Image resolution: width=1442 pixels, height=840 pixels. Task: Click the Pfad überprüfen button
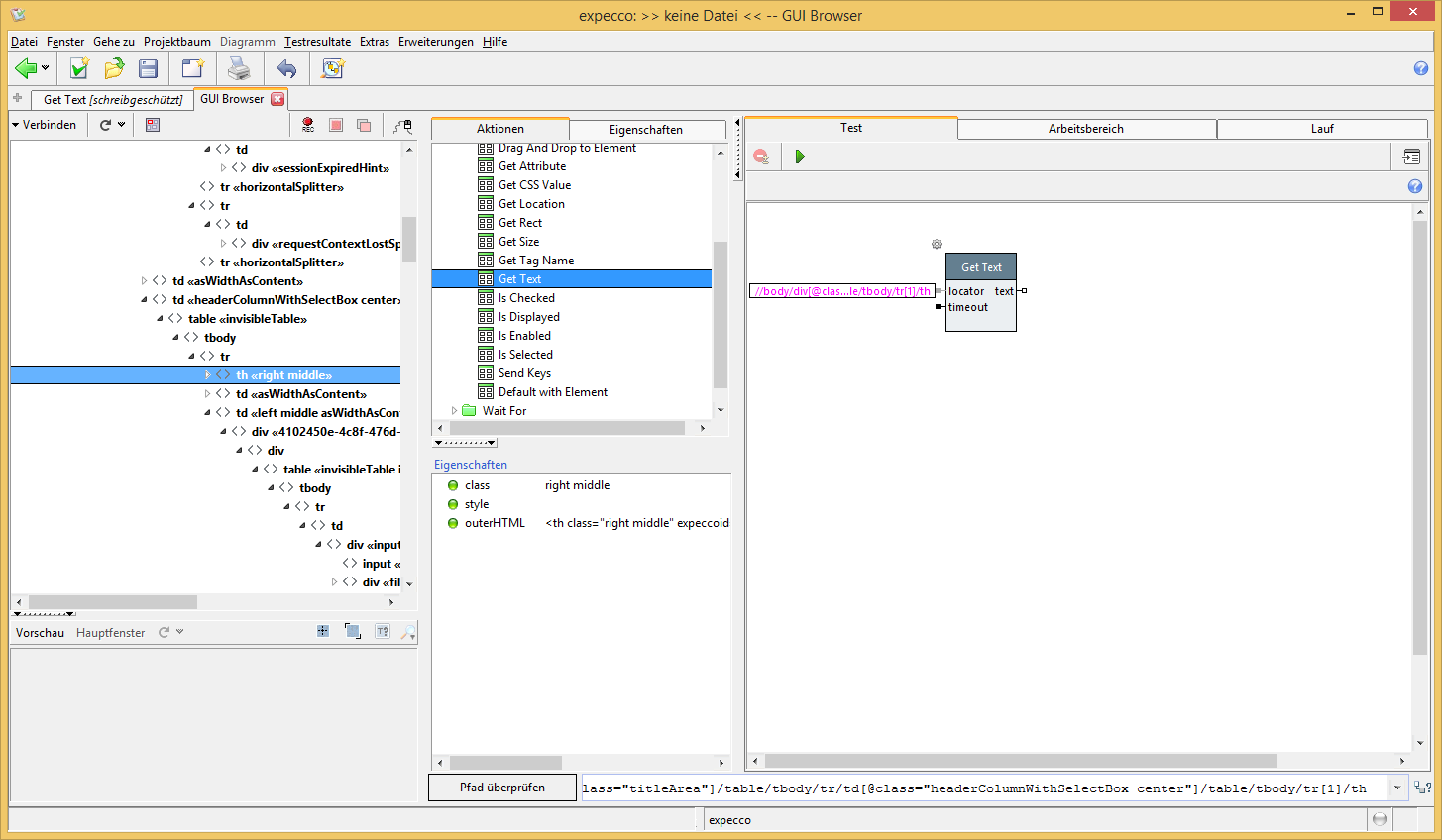[502, 787]
